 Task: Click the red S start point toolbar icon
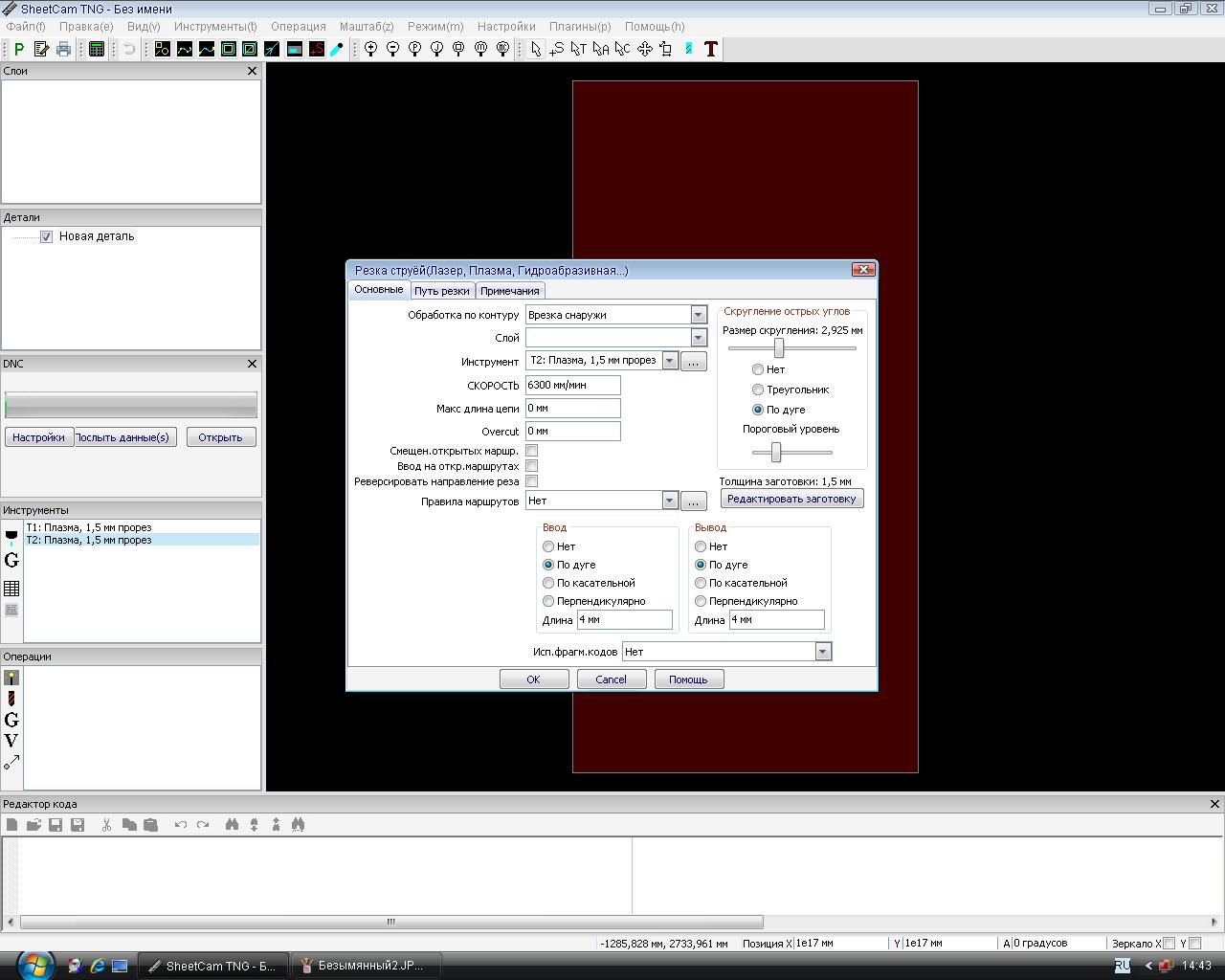coord(317,49)
